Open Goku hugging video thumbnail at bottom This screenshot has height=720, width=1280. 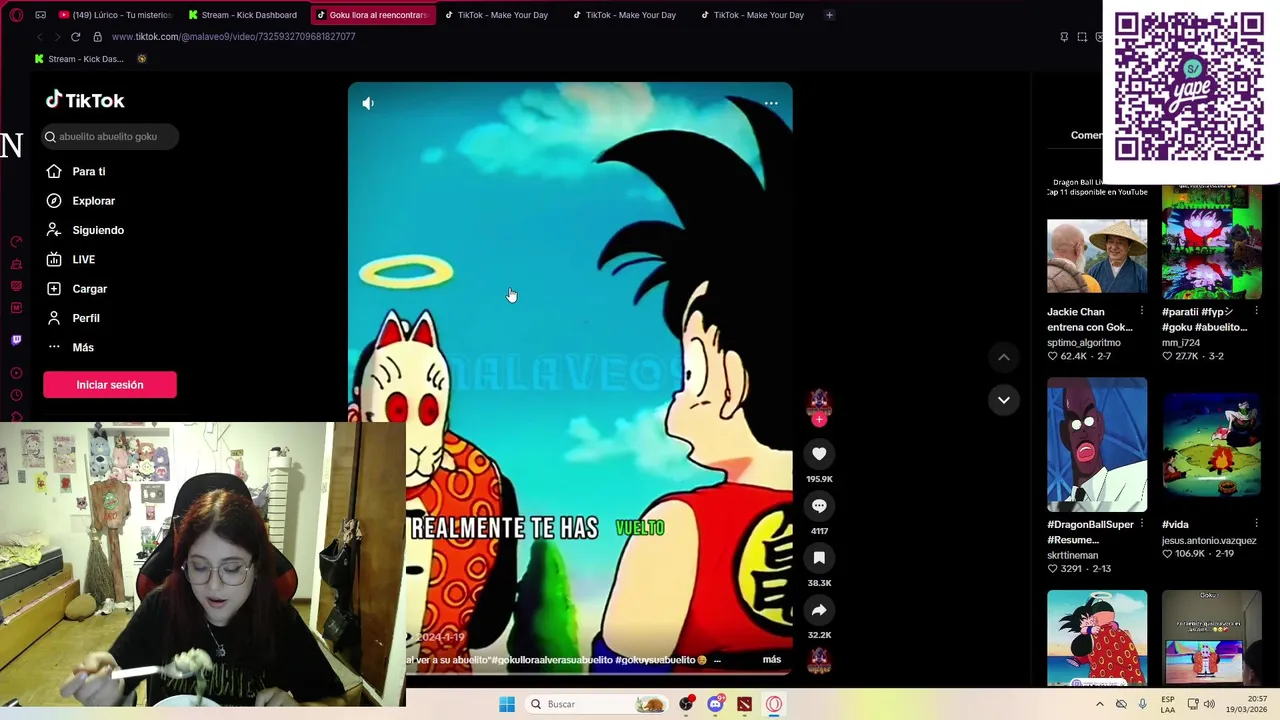point(1097,638)
